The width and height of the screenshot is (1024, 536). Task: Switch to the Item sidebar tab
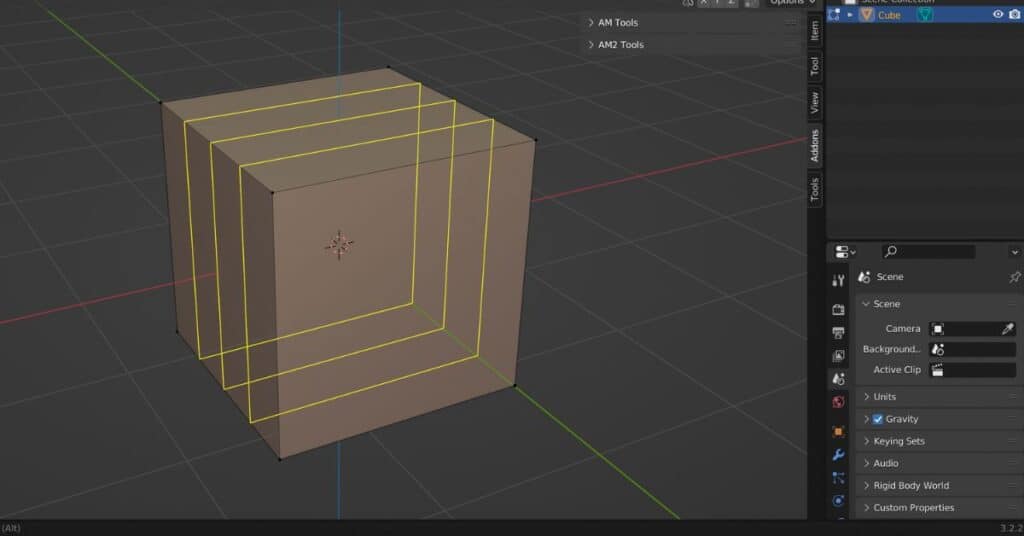click(814, 29)
